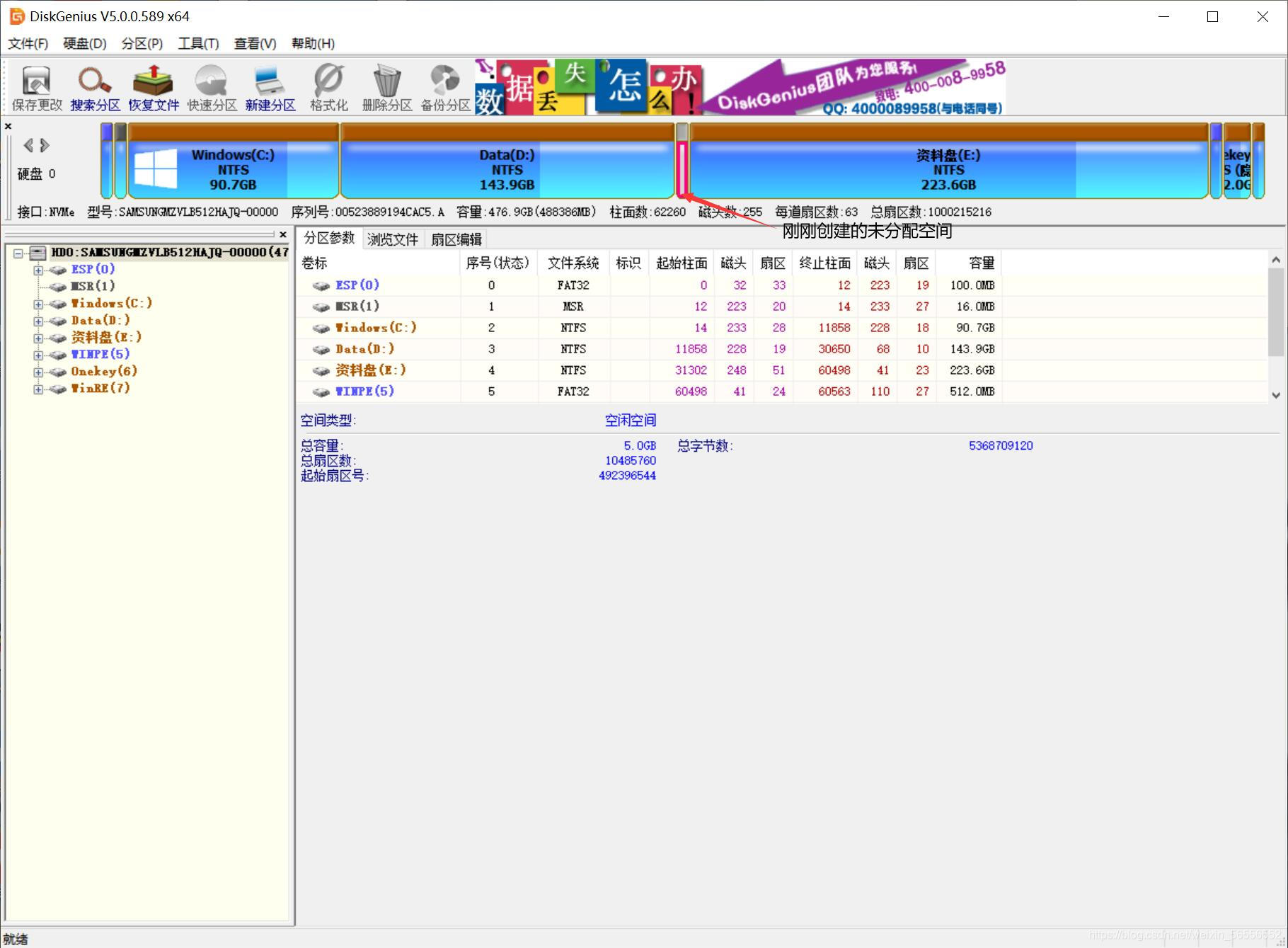Select HD0:SAMSUNGMZVLB512HAJQ disk in tree
The image size is (1288, 948).
[170, 252]
